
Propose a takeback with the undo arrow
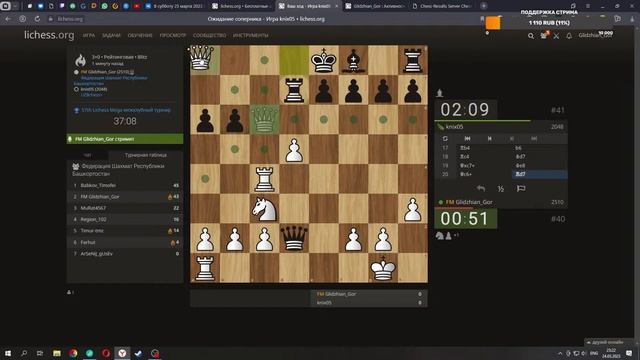click(481, 189)
